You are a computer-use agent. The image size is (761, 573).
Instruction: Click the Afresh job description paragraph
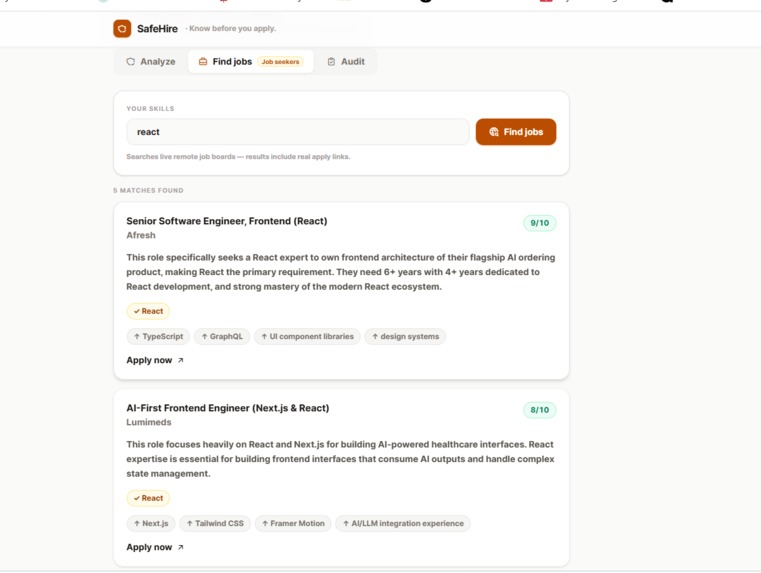tap(341, 272)
